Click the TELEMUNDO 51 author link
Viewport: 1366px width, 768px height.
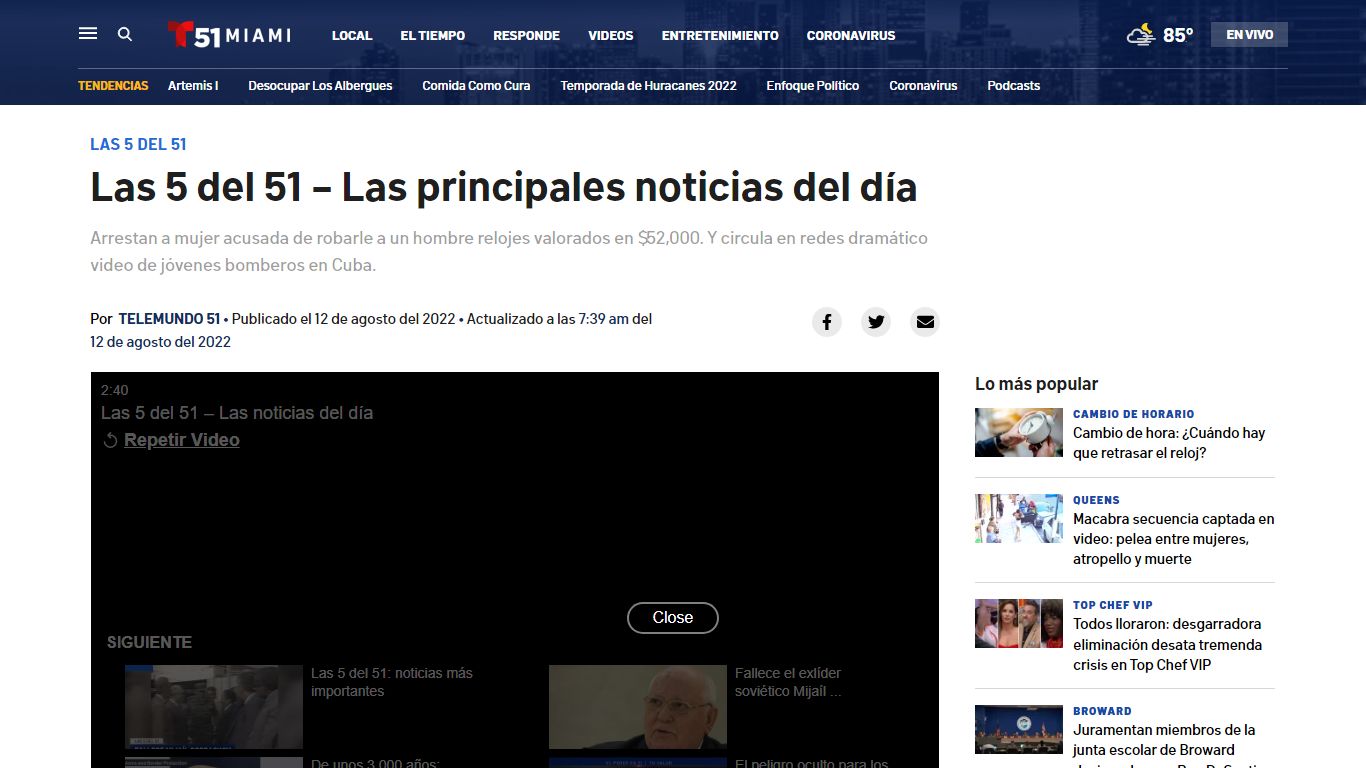click(x=169, y=319)
